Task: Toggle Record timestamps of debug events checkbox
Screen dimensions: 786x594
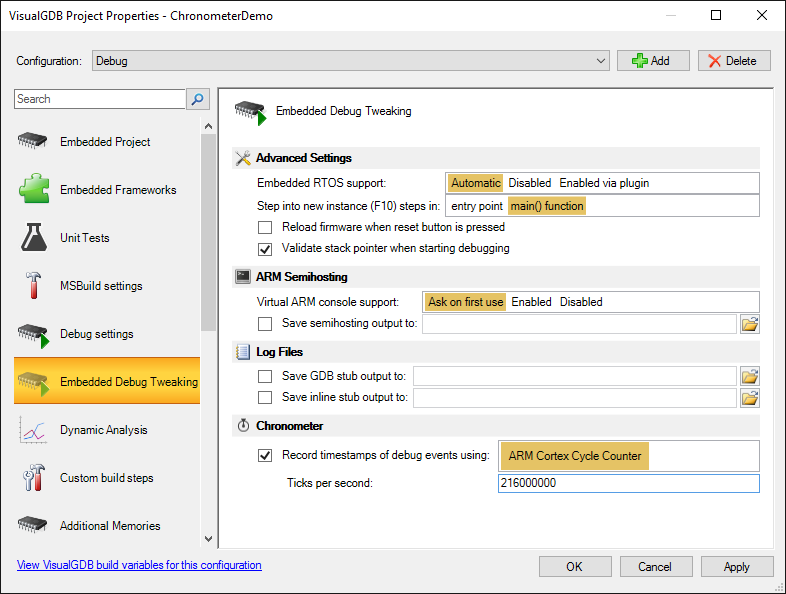Action: (265, 455)
